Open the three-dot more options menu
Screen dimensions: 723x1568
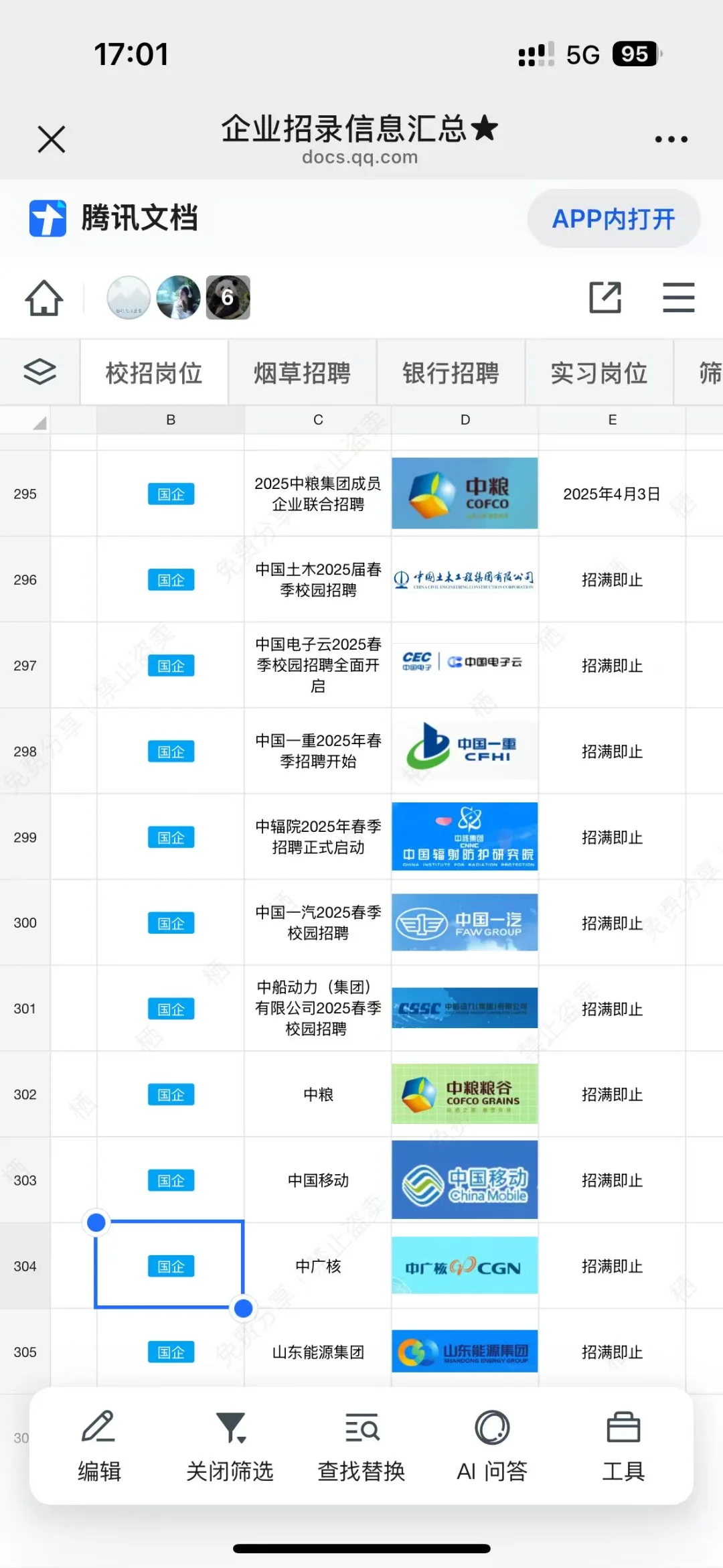tap(671, 139)
